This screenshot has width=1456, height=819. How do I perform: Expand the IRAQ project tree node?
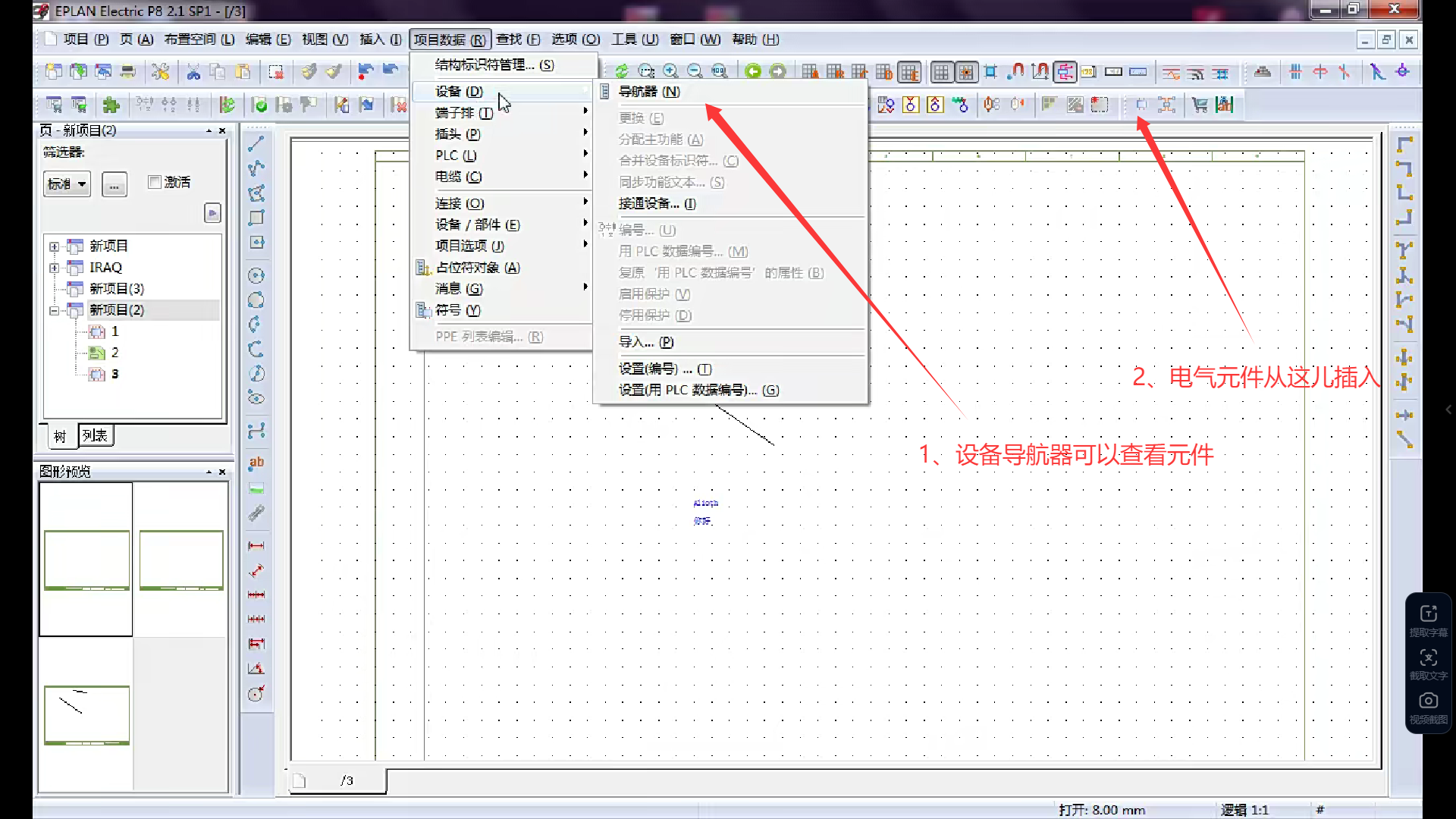tap(54, 268)
